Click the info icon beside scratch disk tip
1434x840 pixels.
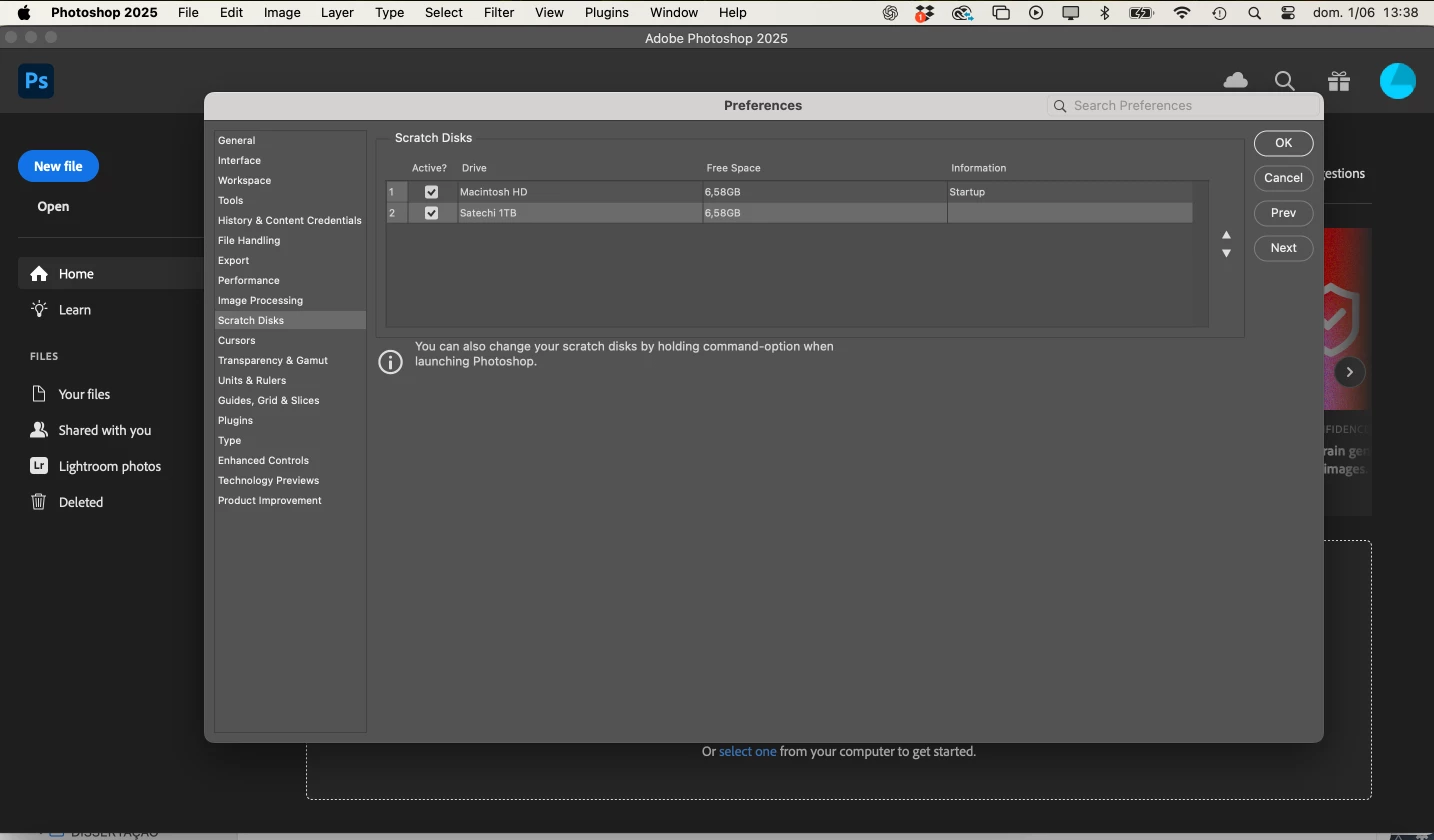click(390, 361)
